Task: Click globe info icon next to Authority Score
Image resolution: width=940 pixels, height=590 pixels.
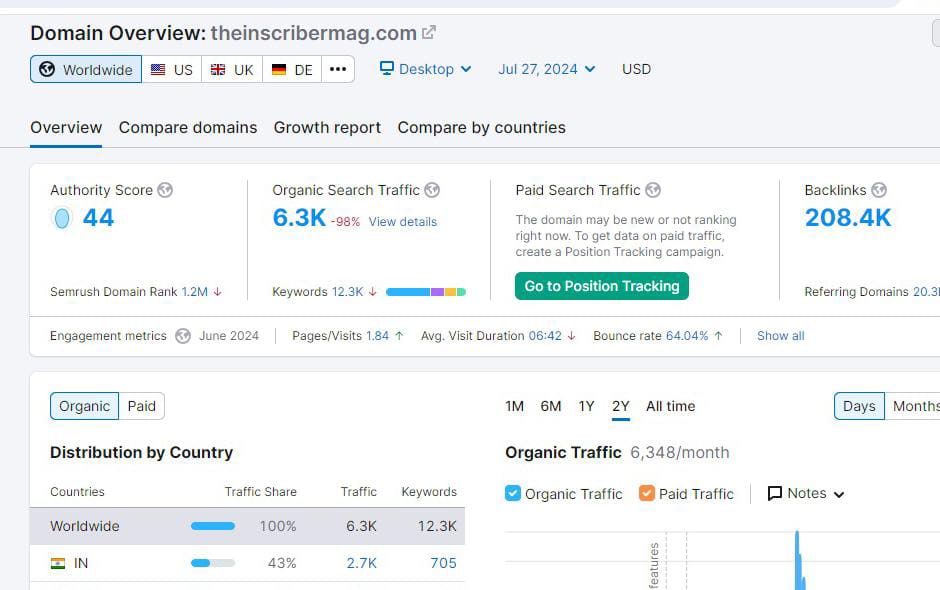Action: 165,190
